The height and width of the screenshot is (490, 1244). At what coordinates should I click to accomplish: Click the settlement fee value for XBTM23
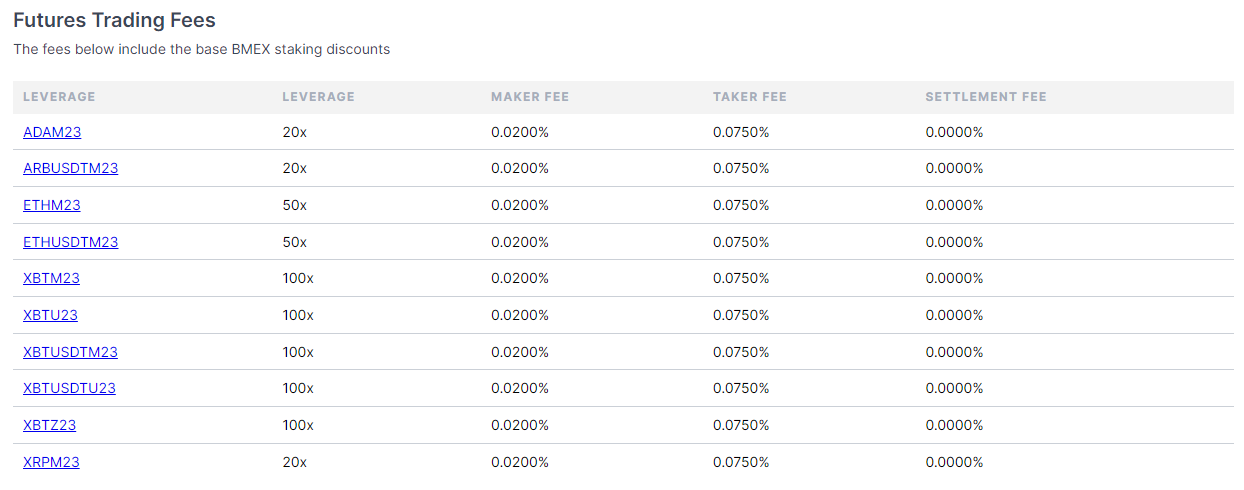pyautogui.click(x=955, y=278)
